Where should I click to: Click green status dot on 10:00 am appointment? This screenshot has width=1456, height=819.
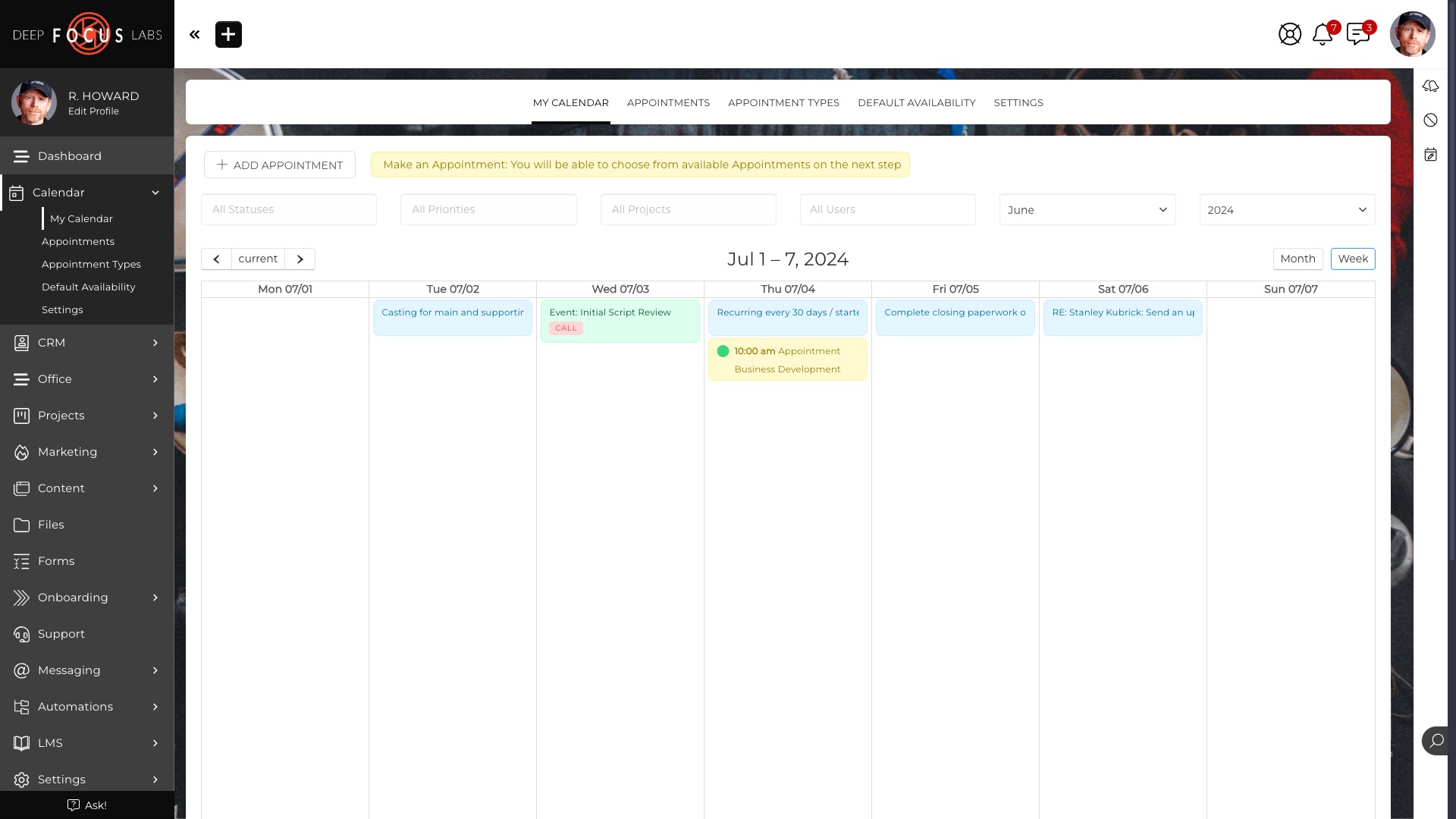pos(723,351)
